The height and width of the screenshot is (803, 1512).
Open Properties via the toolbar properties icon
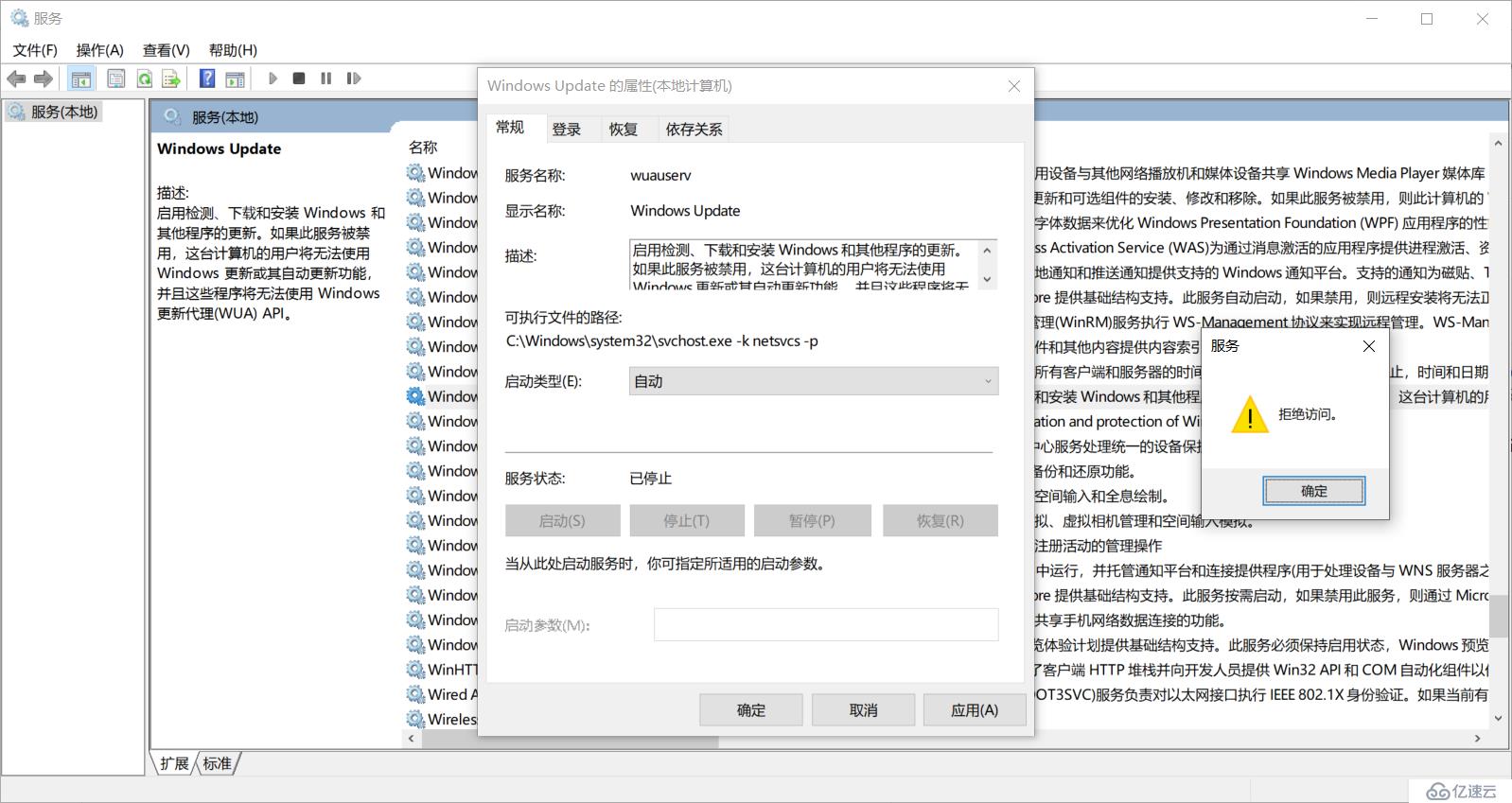tap(115, 79)
